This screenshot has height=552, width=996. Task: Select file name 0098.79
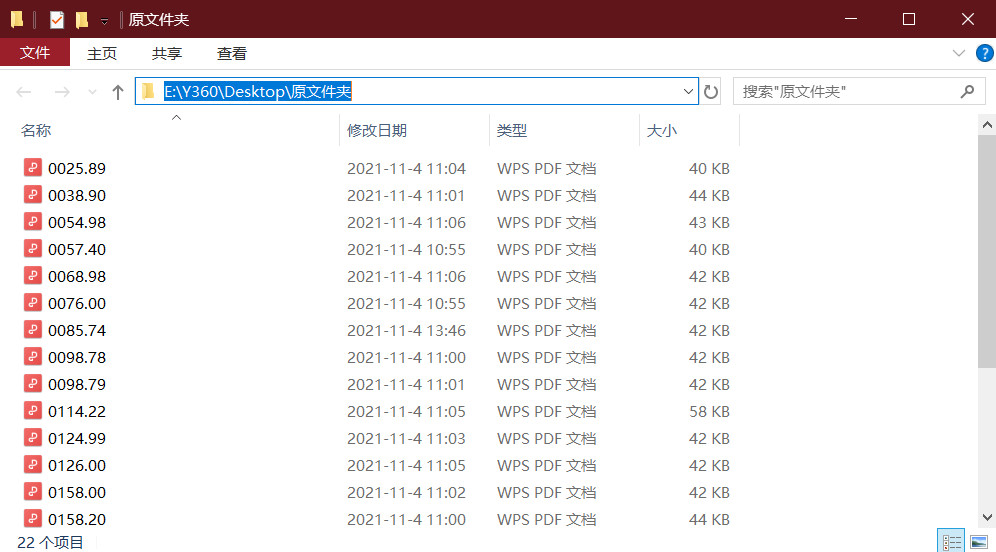[x=77, y=384]
